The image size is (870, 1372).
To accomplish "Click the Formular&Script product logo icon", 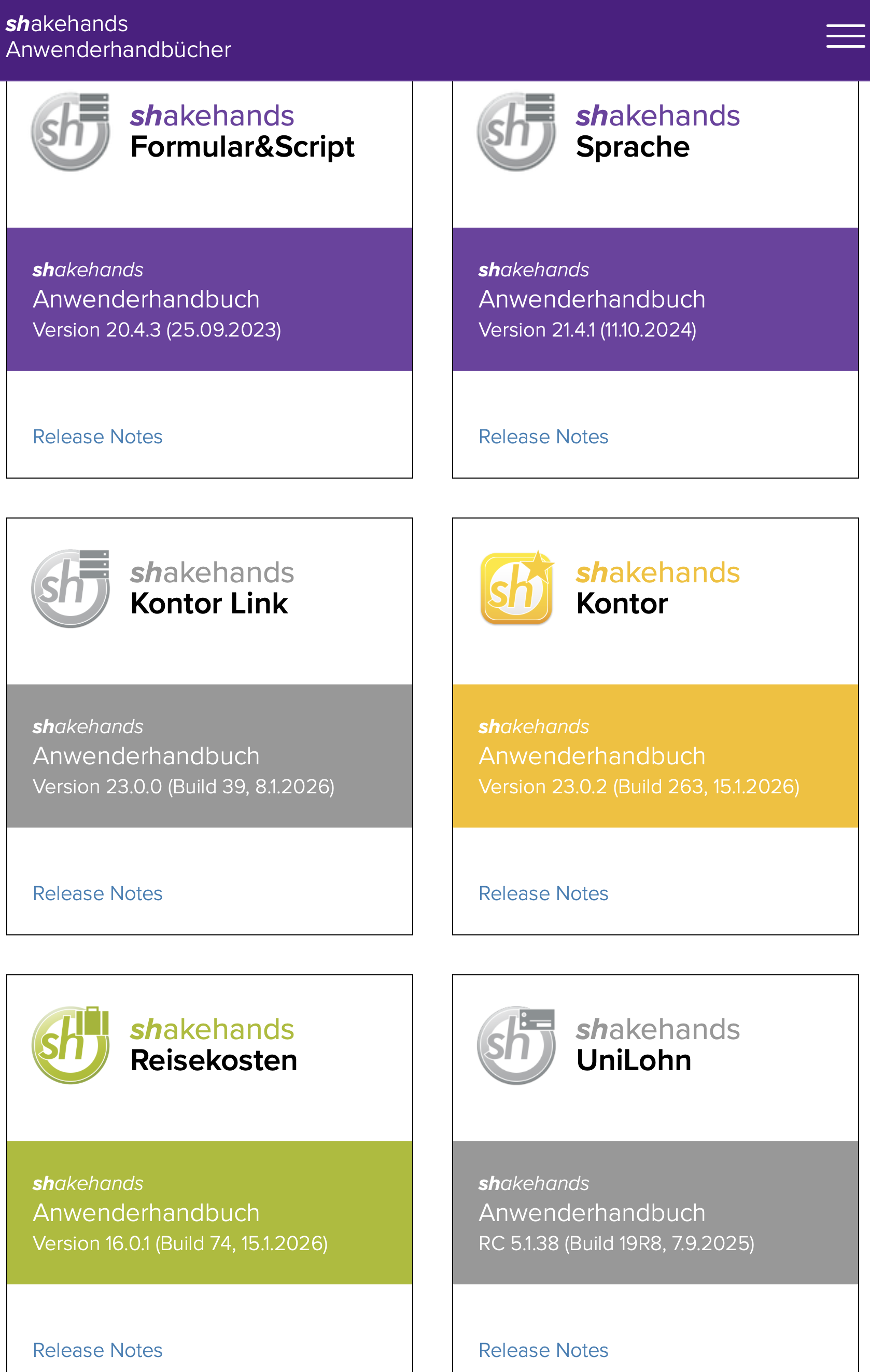I will (x=71, y=132).
